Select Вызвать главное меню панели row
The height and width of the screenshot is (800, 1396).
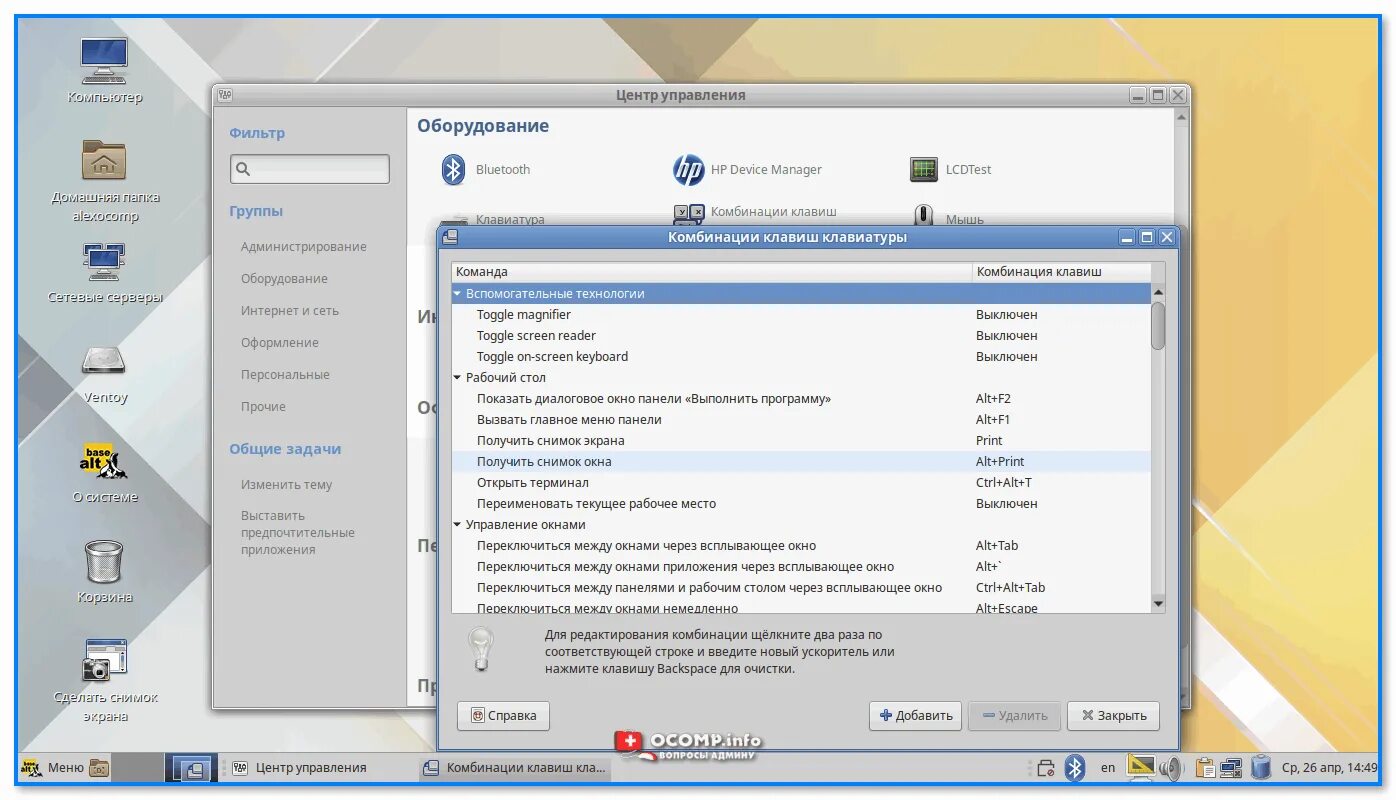pos(801,420)
